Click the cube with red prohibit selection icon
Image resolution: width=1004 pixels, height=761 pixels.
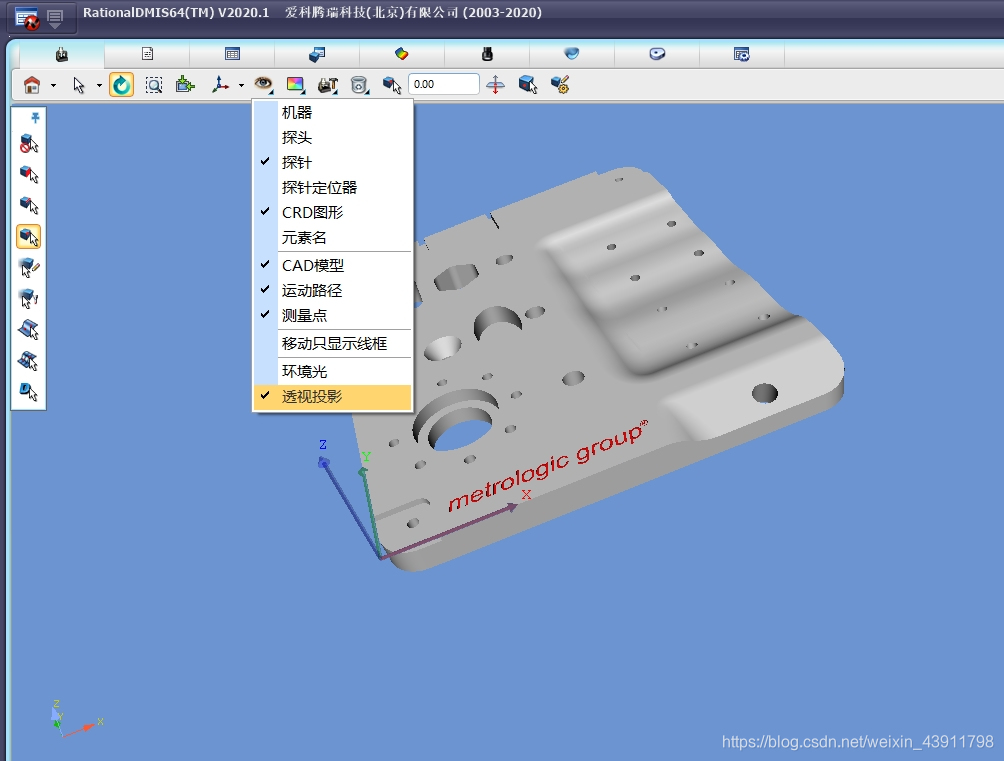point(29,143)
